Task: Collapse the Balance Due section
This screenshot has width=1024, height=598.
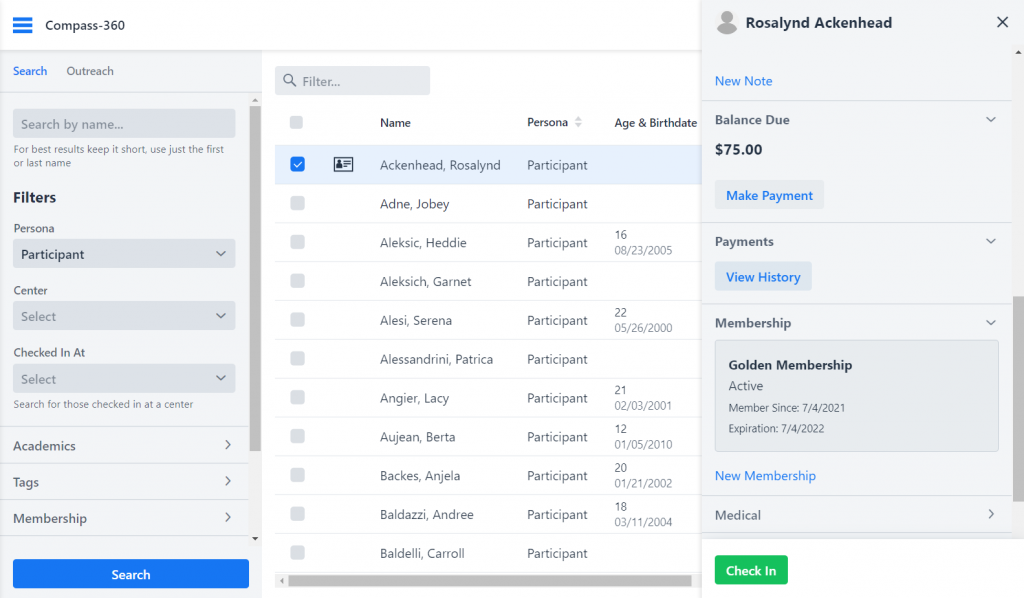Action: click(x=991, y=120)
